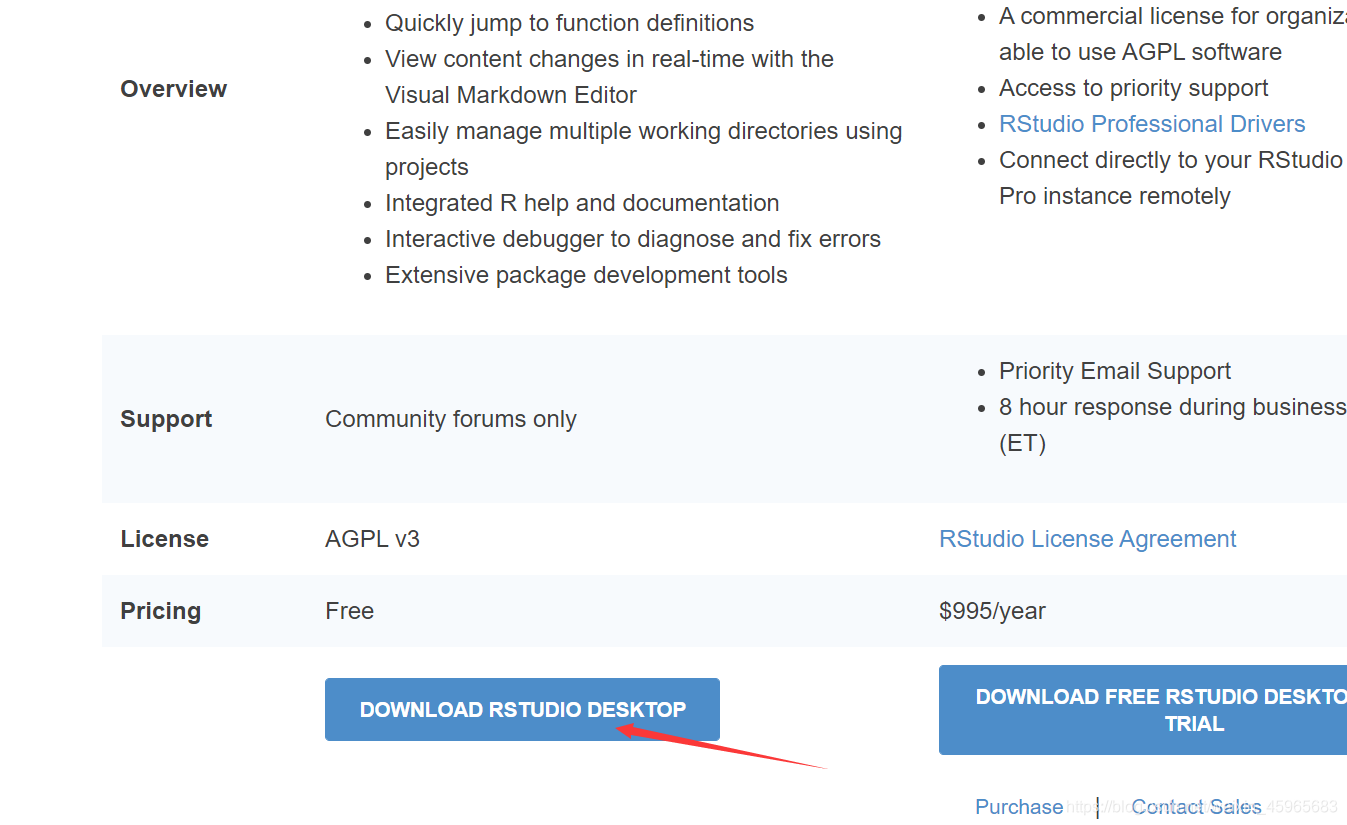Select the License row heading

(165, 539)
